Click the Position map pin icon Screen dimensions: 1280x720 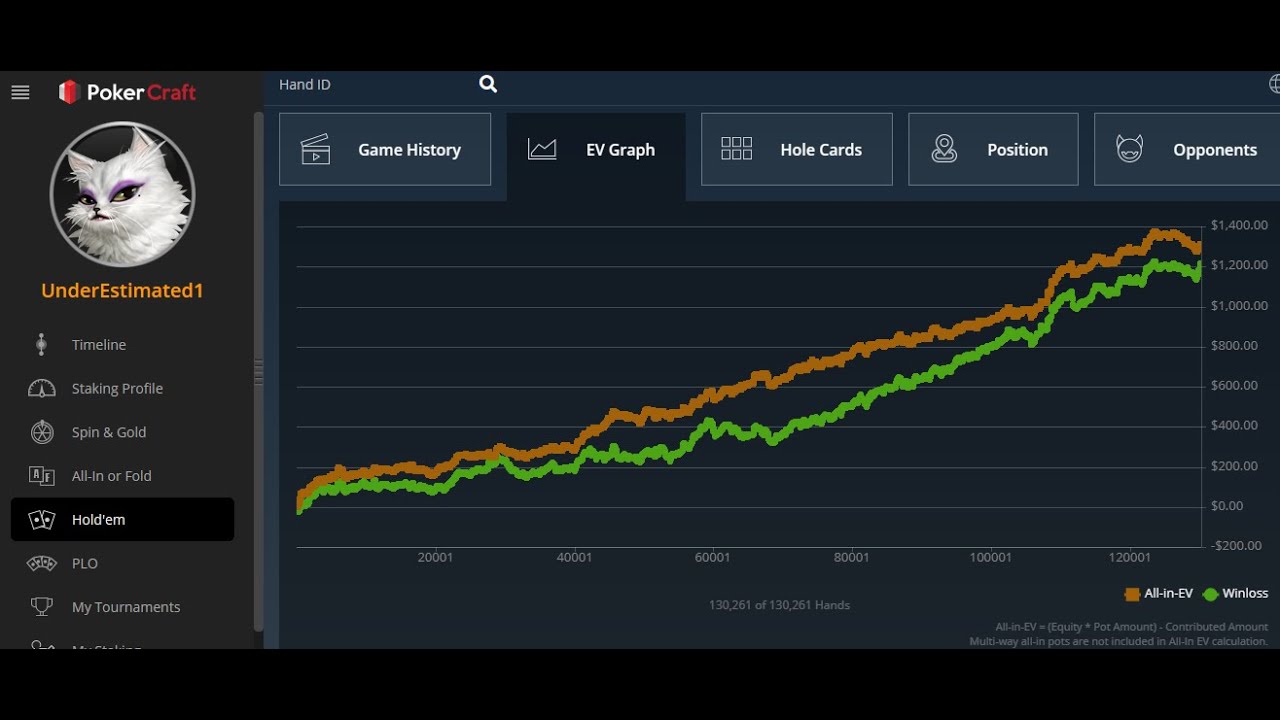[x=944, y=149]
